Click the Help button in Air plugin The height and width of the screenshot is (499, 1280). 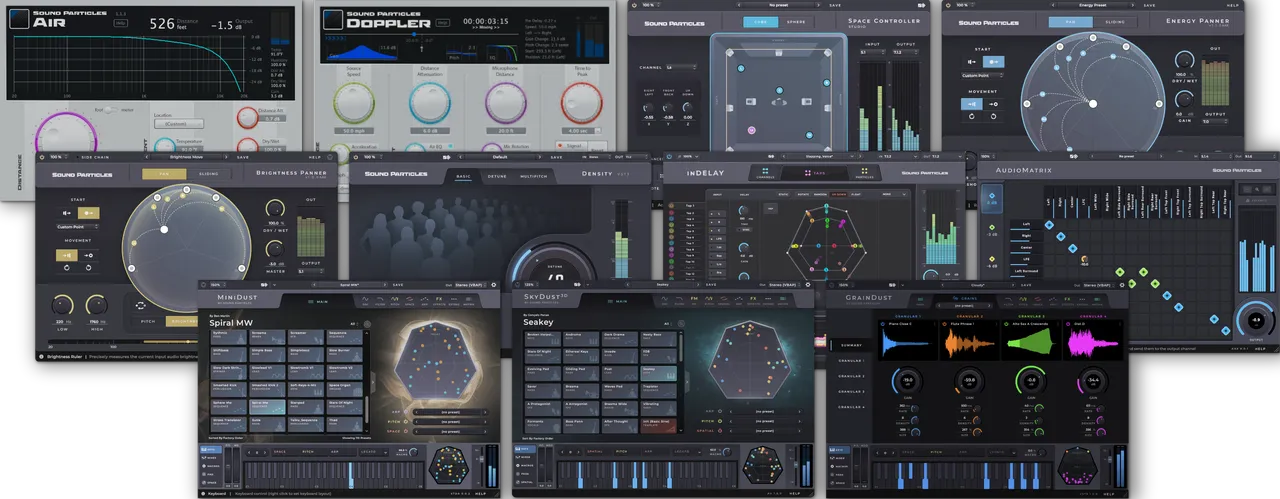[121, 23]
